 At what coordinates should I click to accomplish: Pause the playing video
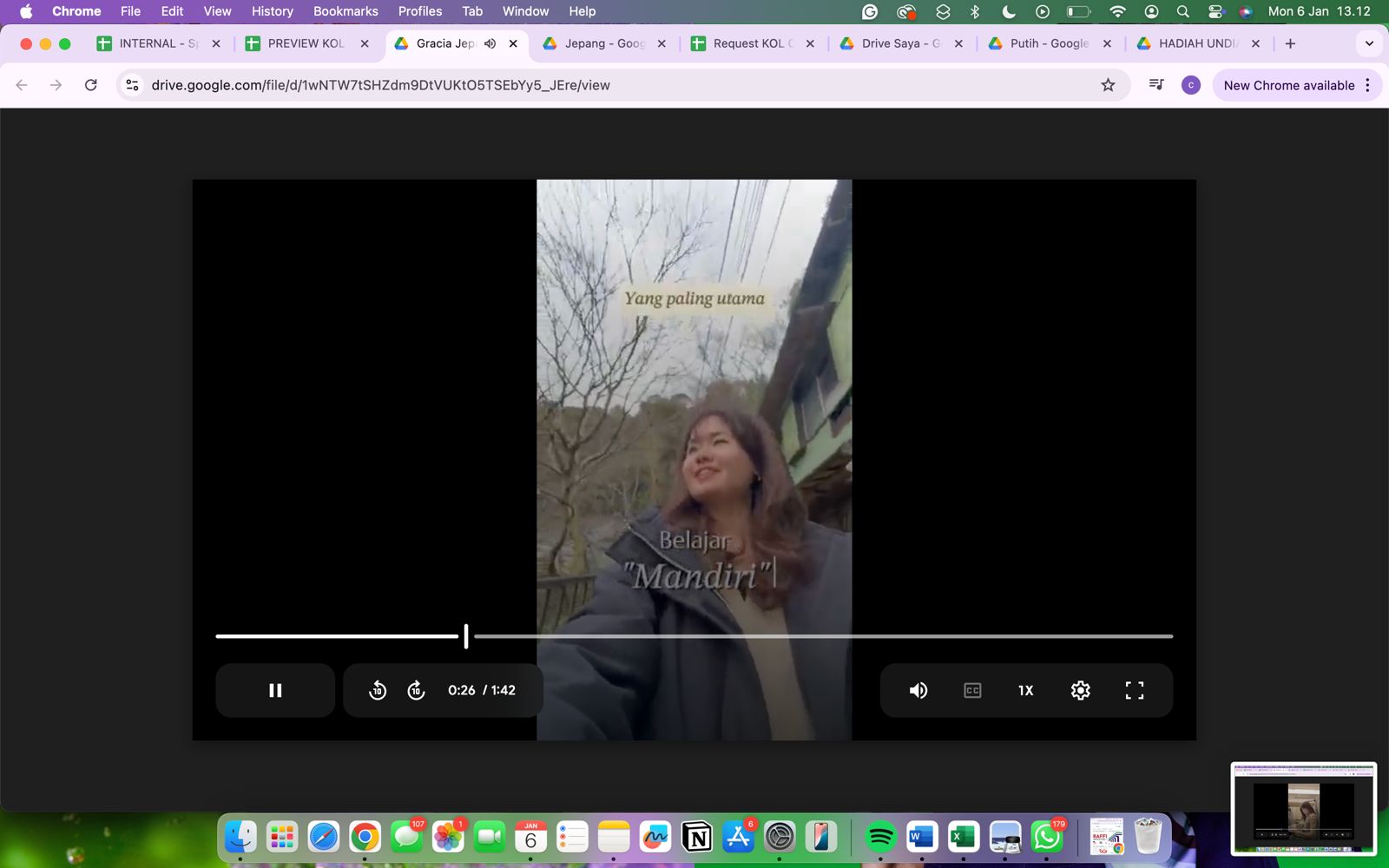[275, 690]
